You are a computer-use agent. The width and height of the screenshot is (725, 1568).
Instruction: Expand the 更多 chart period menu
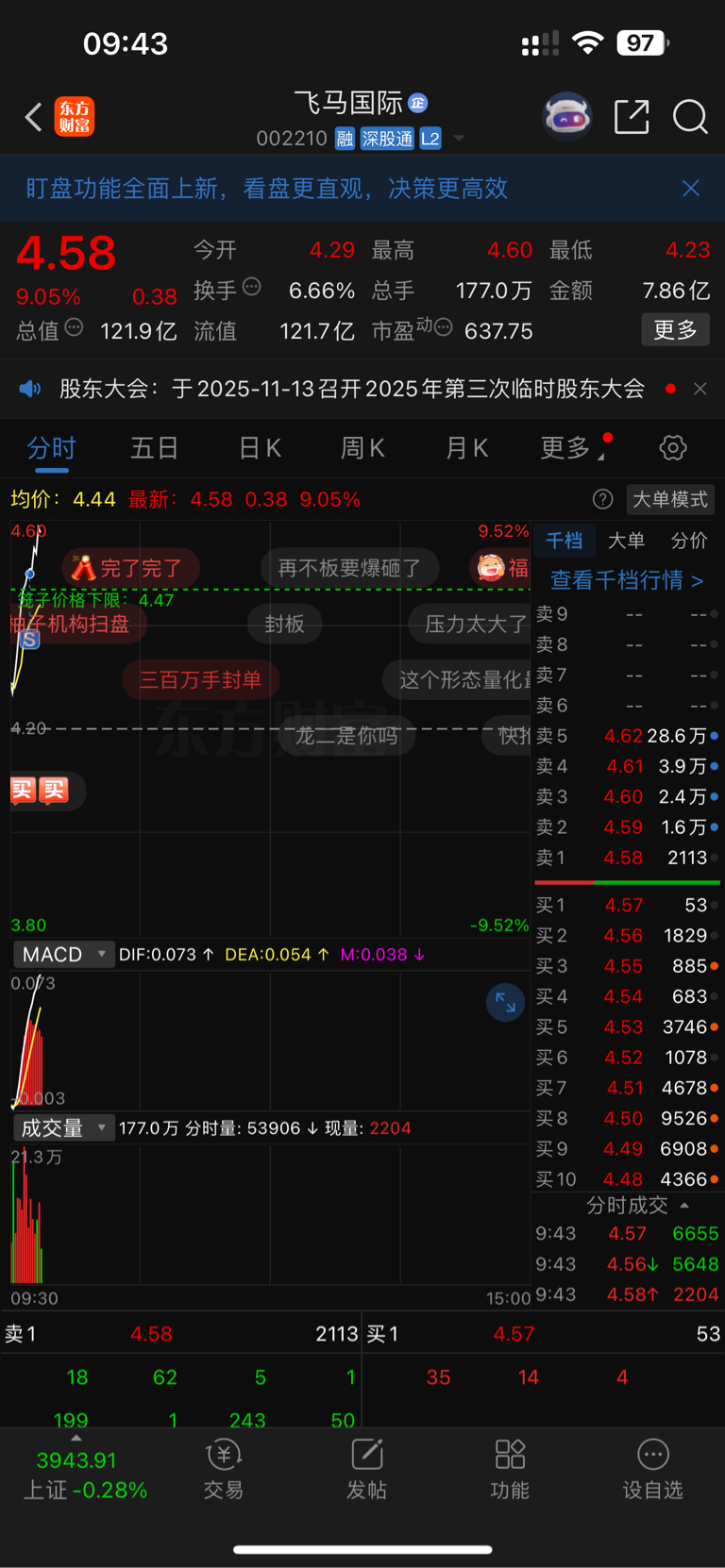coord(572,447)
